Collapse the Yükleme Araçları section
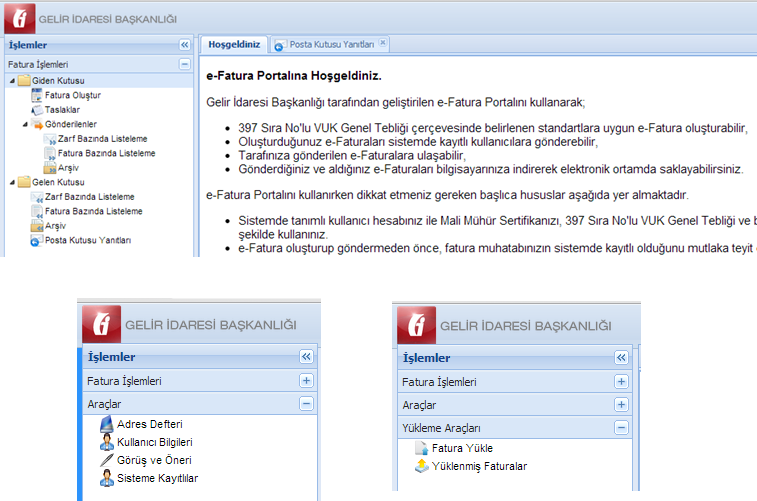The width and height of the screenshot is (757, 501). point(621,428)
